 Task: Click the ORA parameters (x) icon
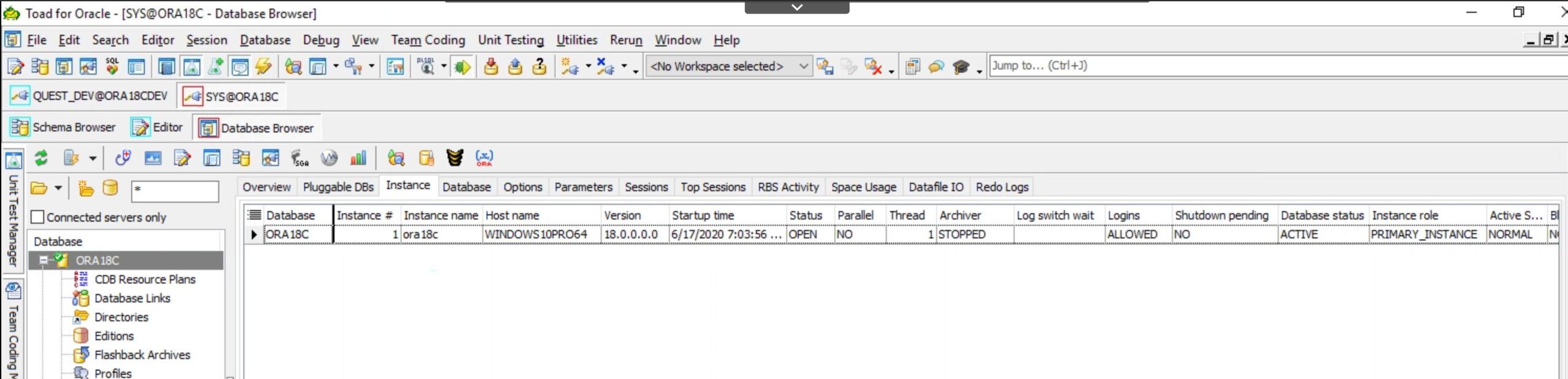[x=484, y=158]
